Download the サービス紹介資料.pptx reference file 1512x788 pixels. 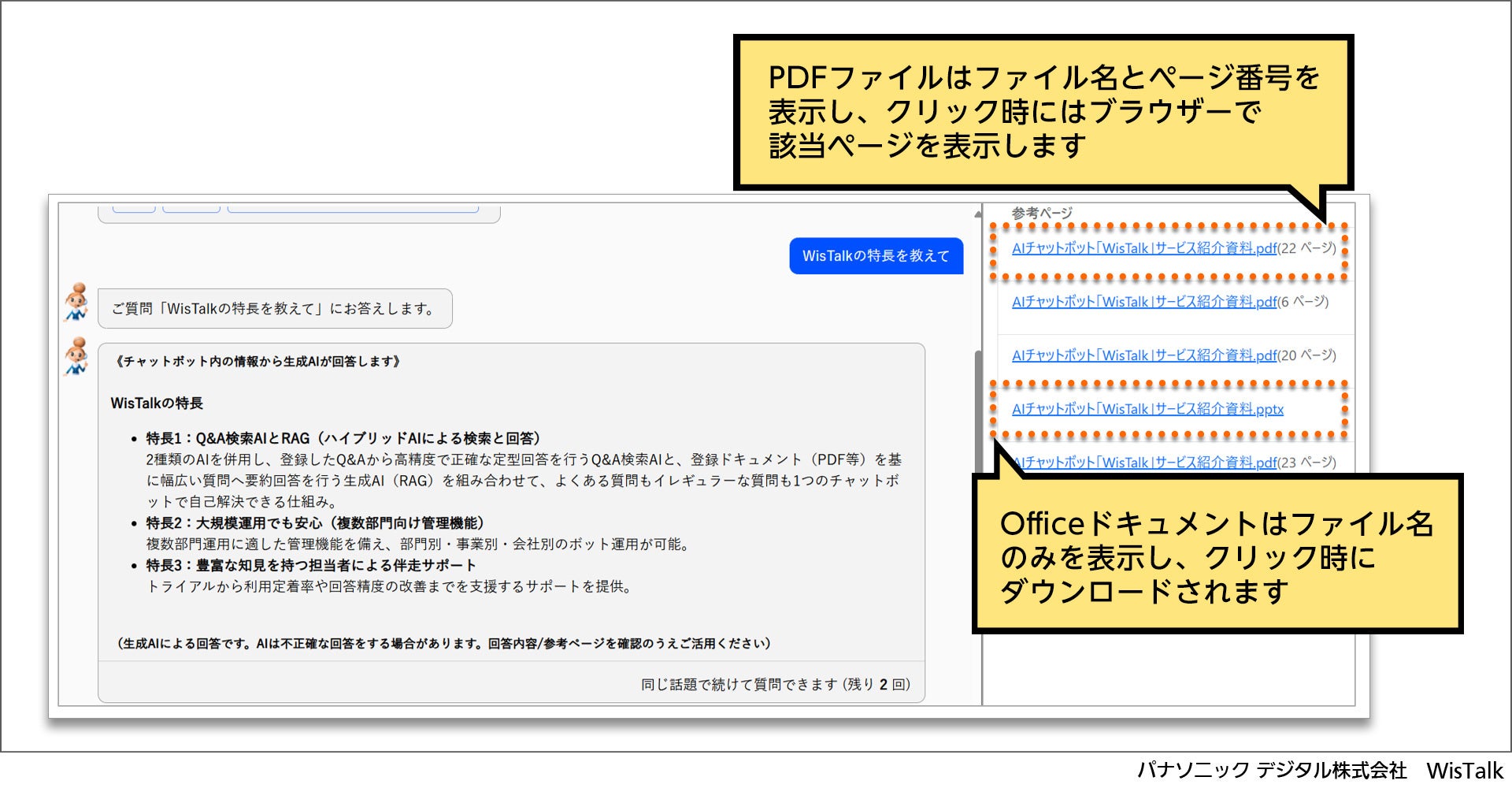tap(1147, 409)
